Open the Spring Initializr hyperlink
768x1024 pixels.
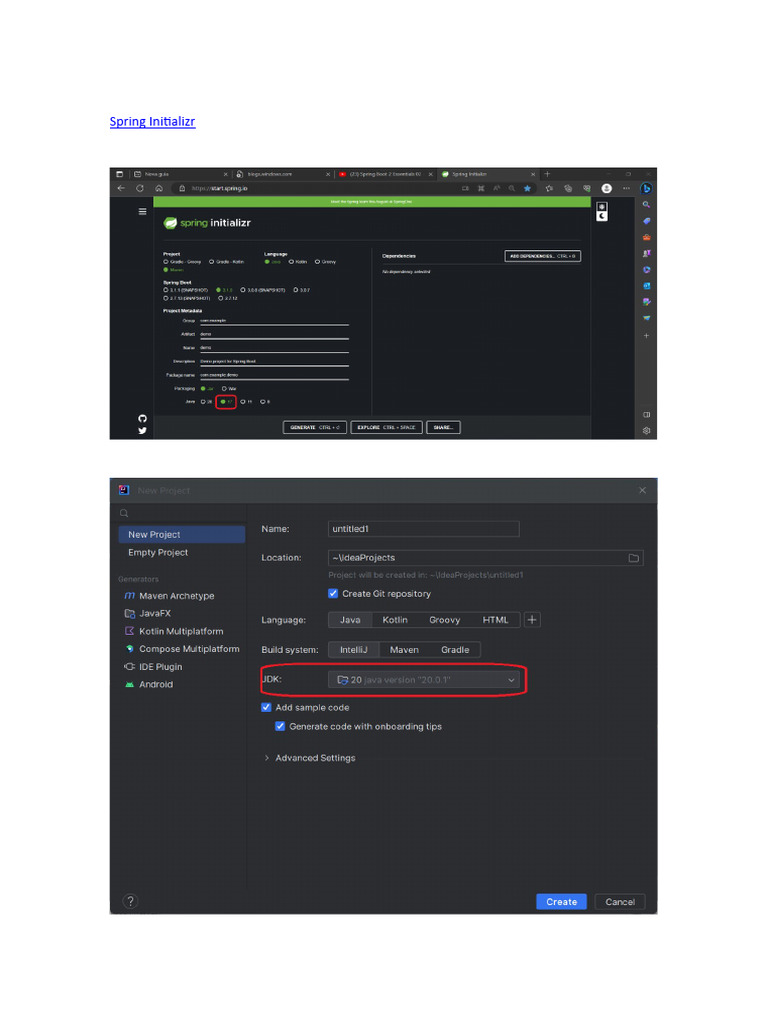click(x=152, y=121)
